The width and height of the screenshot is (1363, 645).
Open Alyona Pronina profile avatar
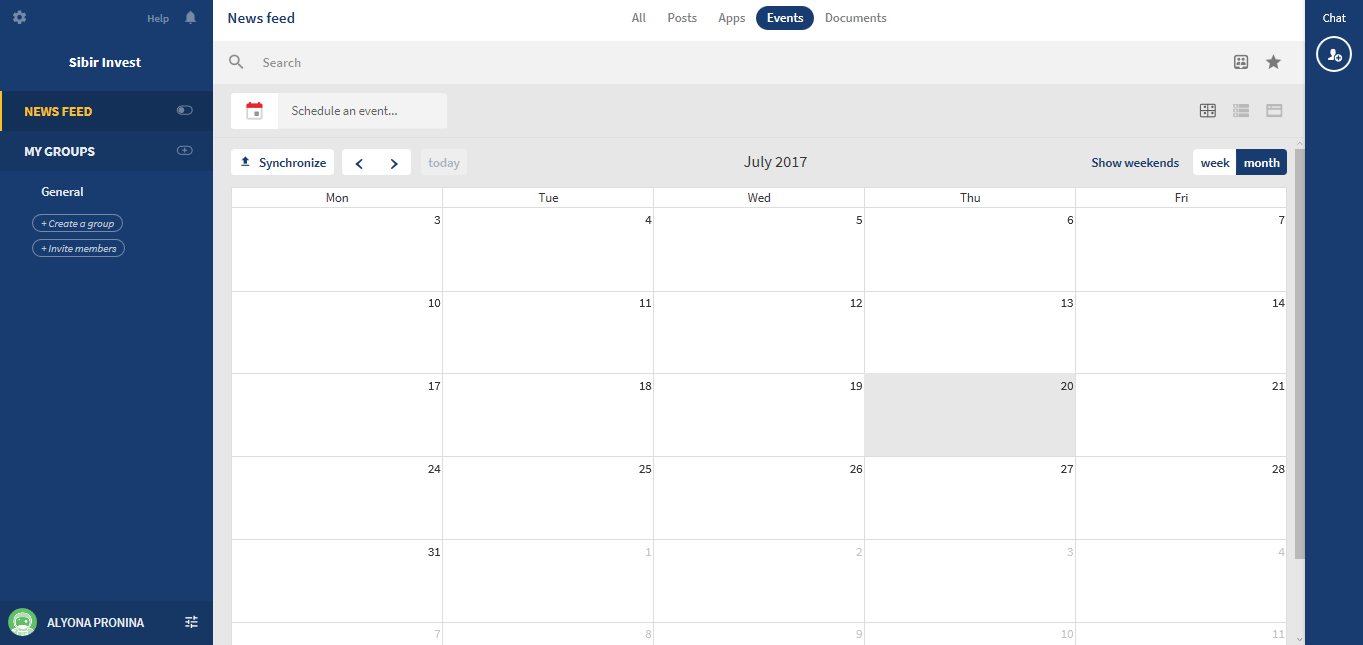point(22,622)
